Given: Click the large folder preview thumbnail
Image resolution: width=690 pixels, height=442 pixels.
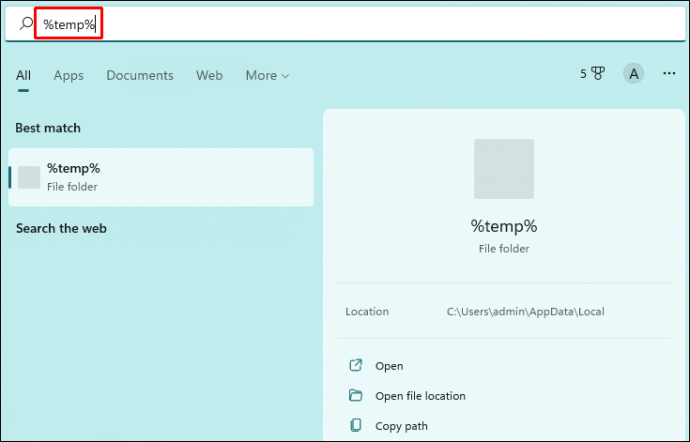Looking at the screenshot, I should (x=504, y=169).
